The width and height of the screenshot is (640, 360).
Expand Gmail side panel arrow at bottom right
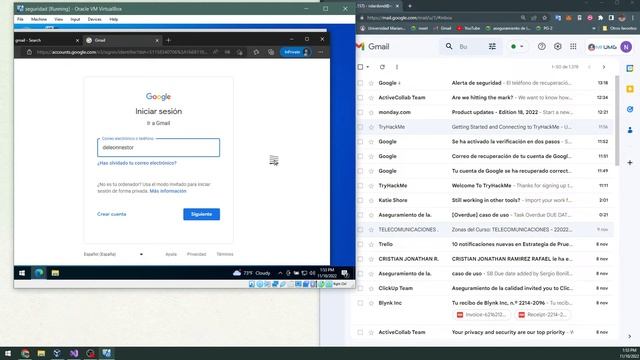coord(630,336)
